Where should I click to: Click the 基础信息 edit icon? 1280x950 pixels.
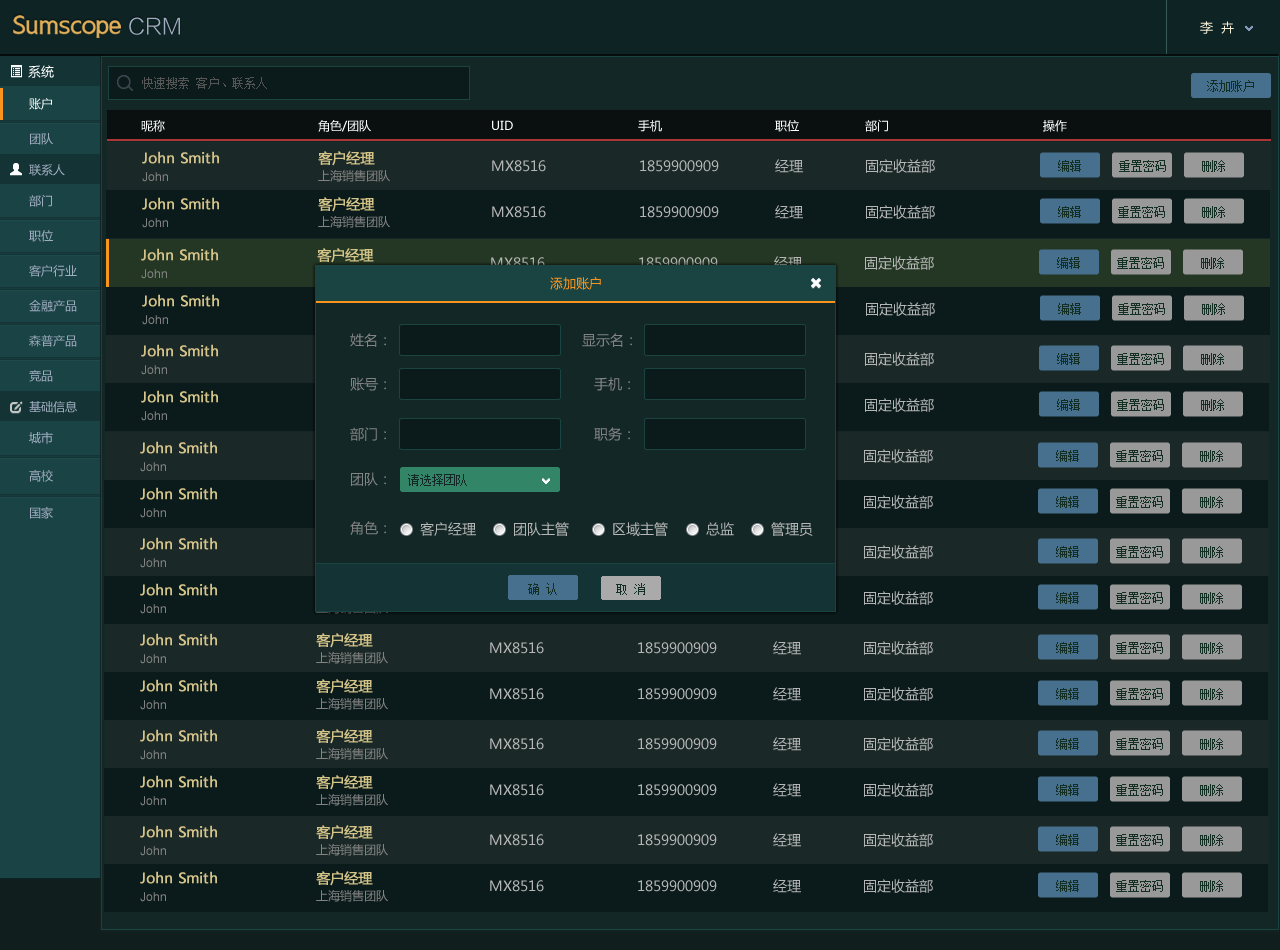pos(16,407)
